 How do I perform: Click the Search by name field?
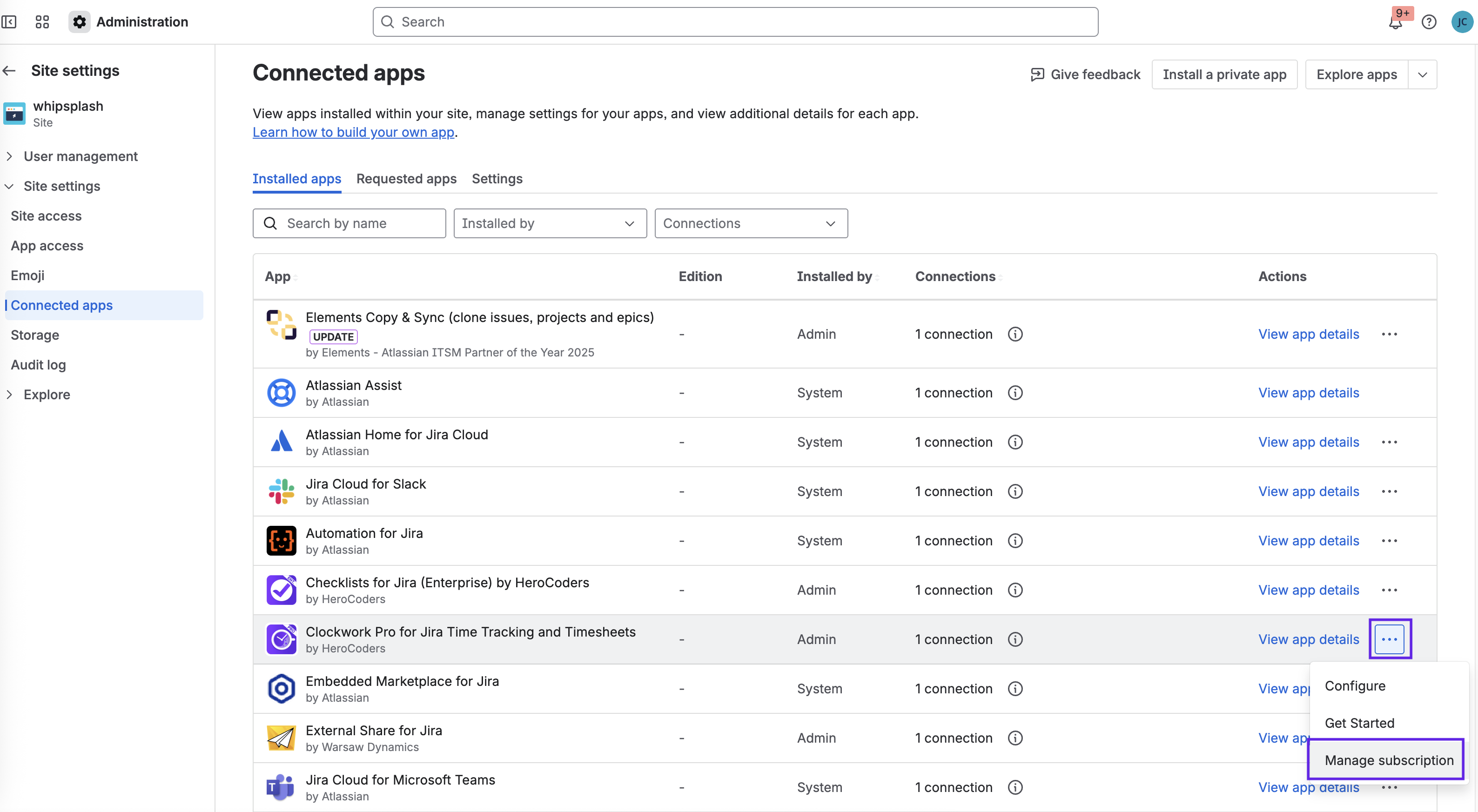coord(349,223)
